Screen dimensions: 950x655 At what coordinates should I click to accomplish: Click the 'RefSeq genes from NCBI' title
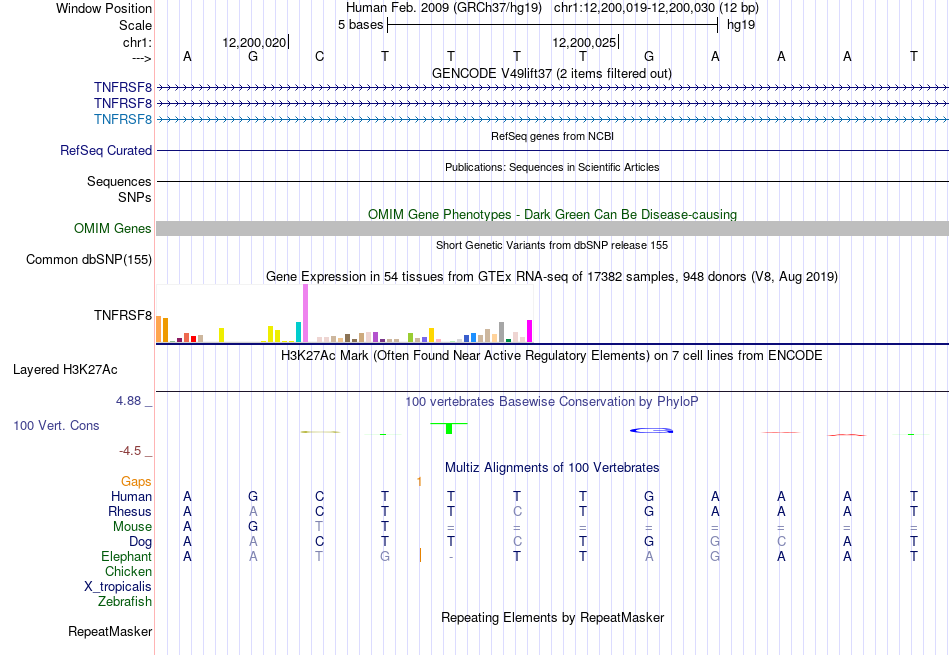pyautogui.click(x=552, y=136)
